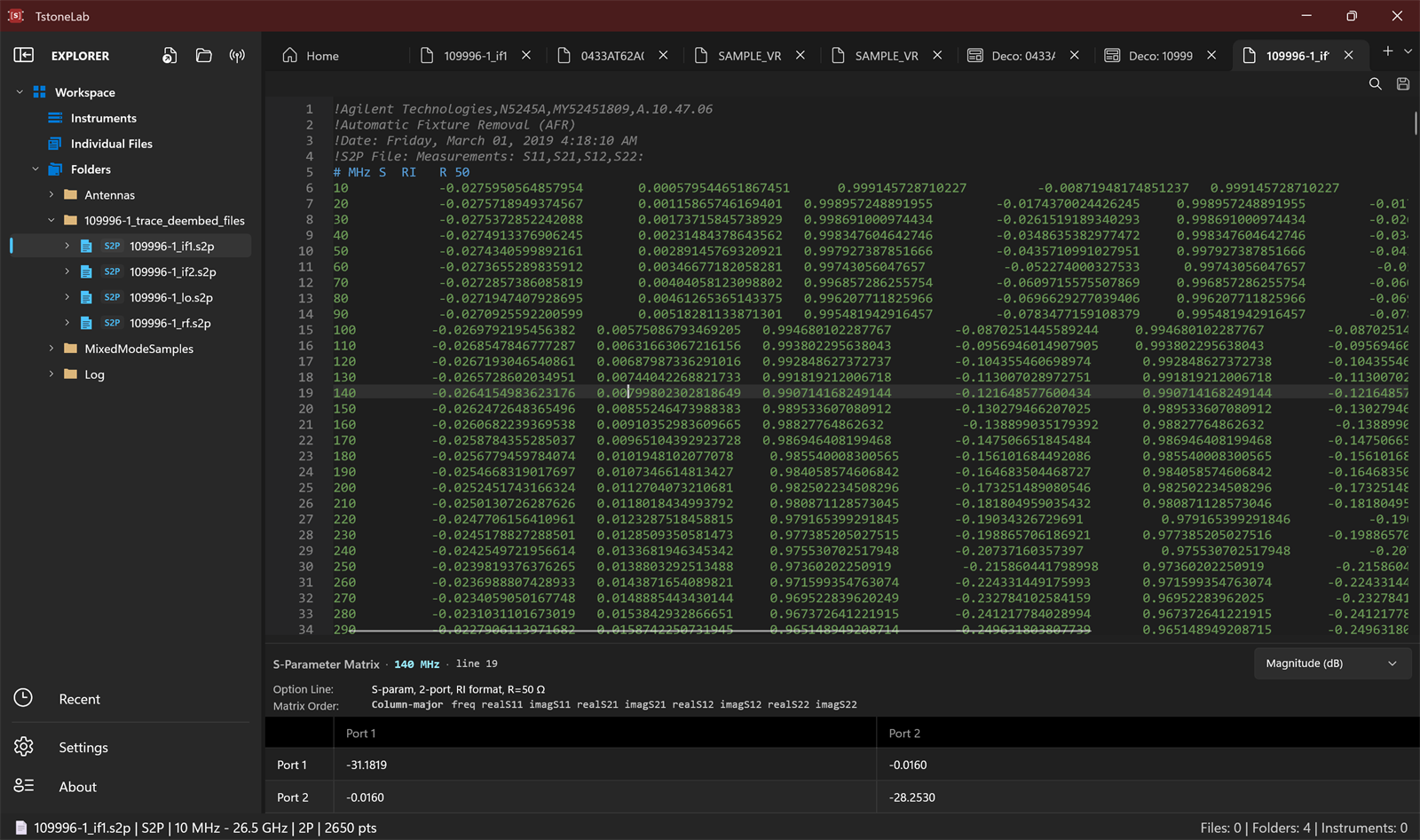The width and height of the screenshot is (1420, 840).
Task: Click the Antennas folder icon
Action: pyautogui.click(x=71, y=195)
